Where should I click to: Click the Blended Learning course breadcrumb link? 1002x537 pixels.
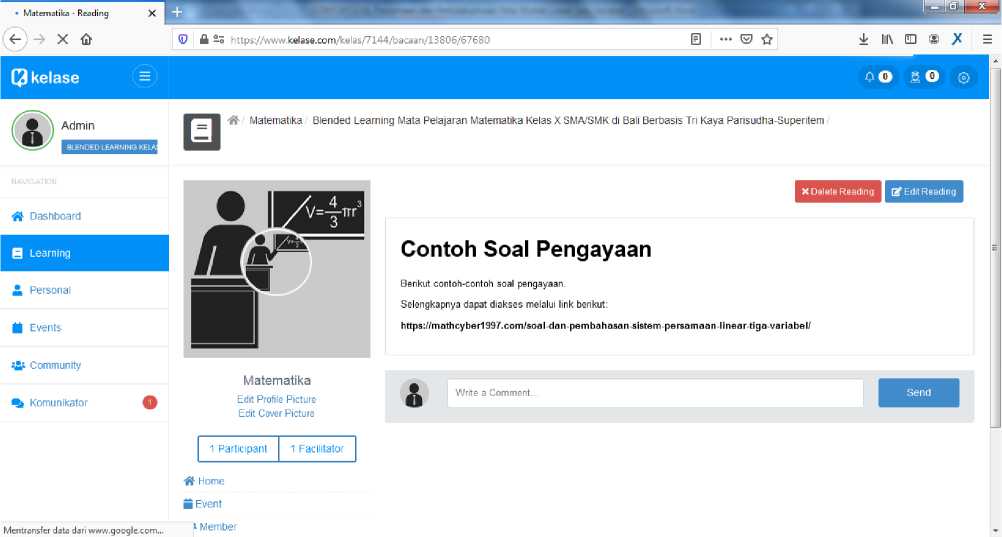pyautogui.click(x=568, y=120)
